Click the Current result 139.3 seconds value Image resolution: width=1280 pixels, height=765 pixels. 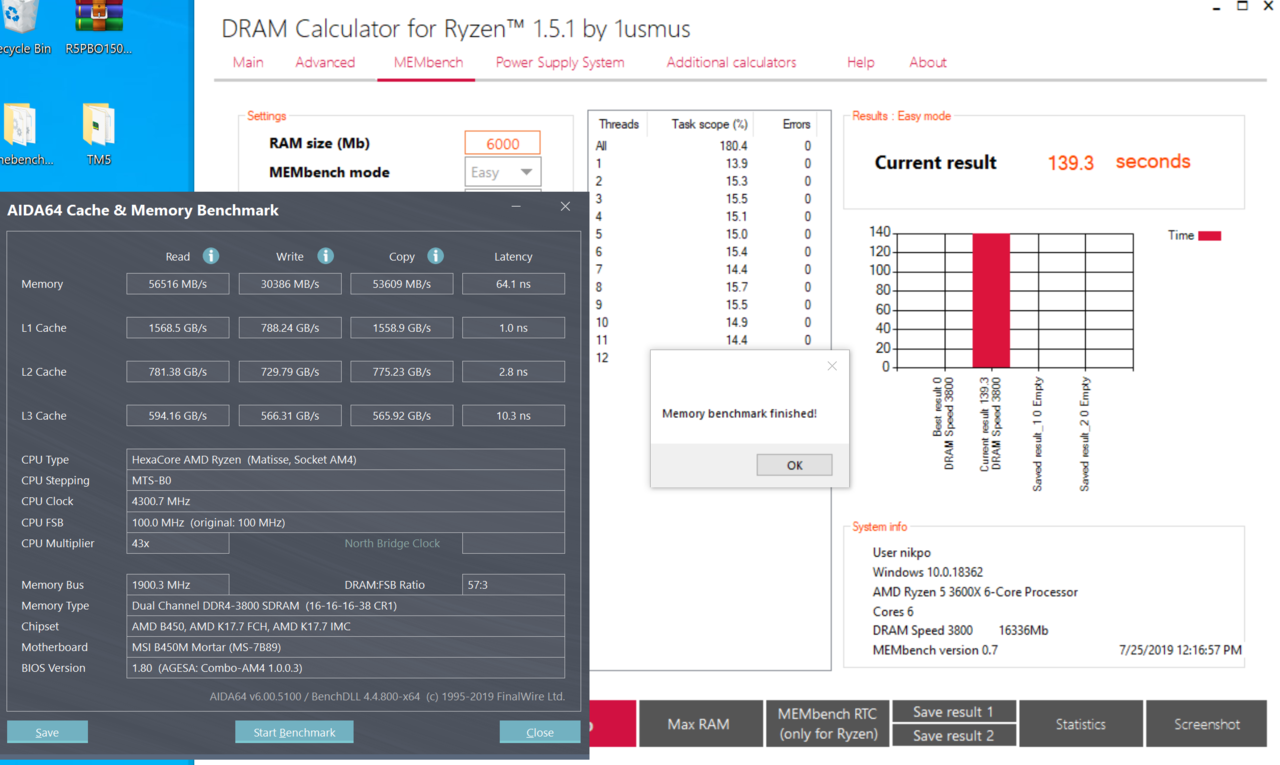pyautogui.click(x=1118, y=162)
